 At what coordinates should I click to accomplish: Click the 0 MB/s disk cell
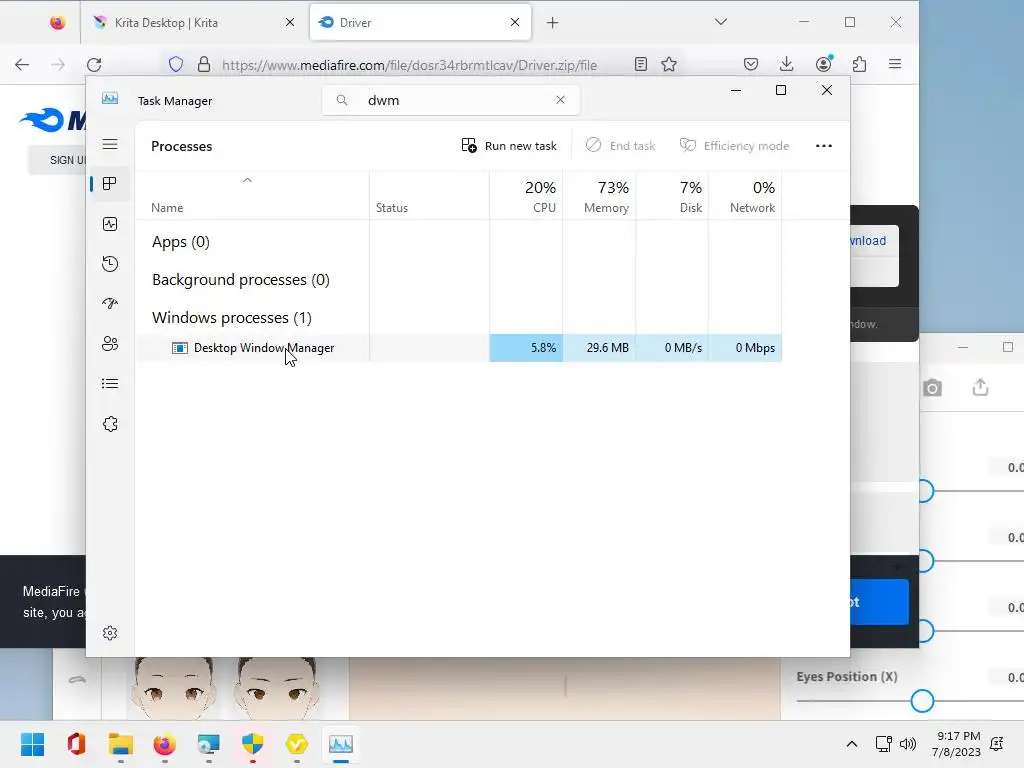pos(673,348)
